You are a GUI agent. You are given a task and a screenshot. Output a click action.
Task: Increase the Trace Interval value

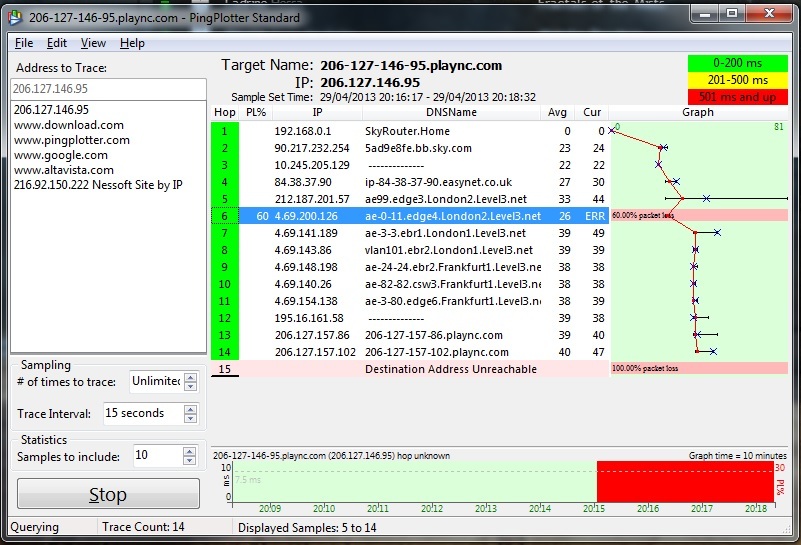tap(191, 410)
